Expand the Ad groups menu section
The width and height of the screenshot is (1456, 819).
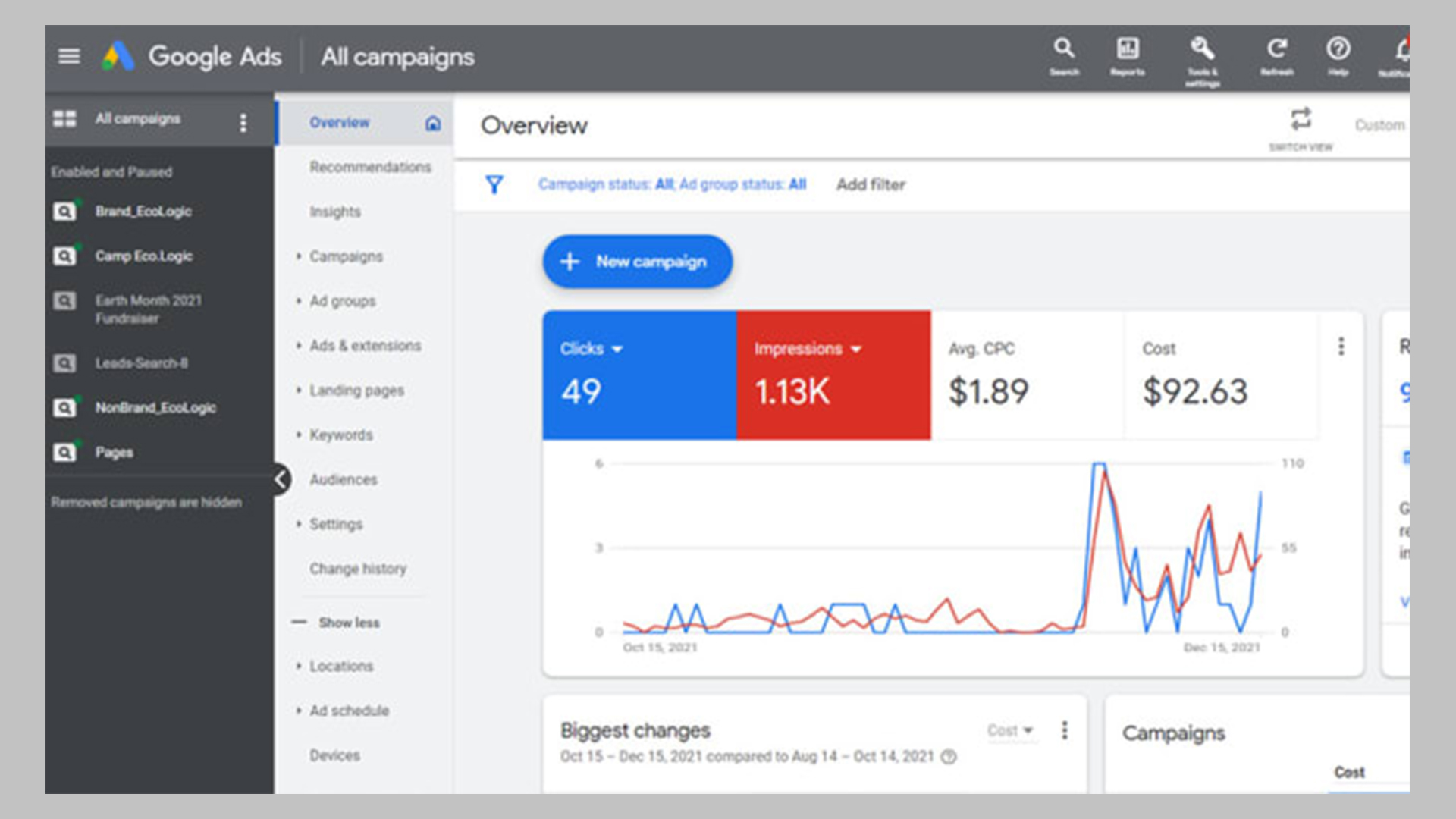[x=299, y=301]
